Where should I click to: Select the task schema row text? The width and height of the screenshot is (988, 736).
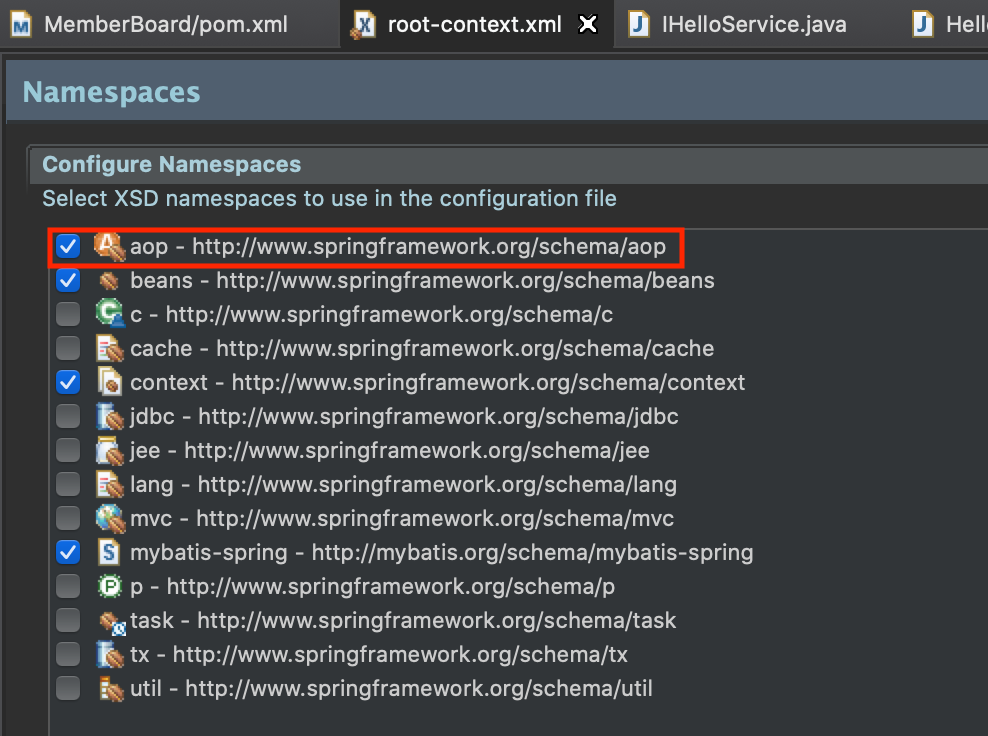pyautogui.click(x=403, y=621)
